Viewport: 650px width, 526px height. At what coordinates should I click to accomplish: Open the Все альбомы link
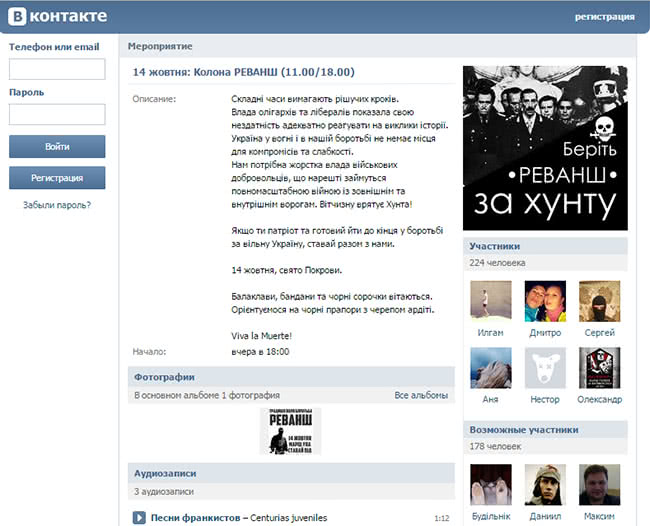click(x=421, y=395)
